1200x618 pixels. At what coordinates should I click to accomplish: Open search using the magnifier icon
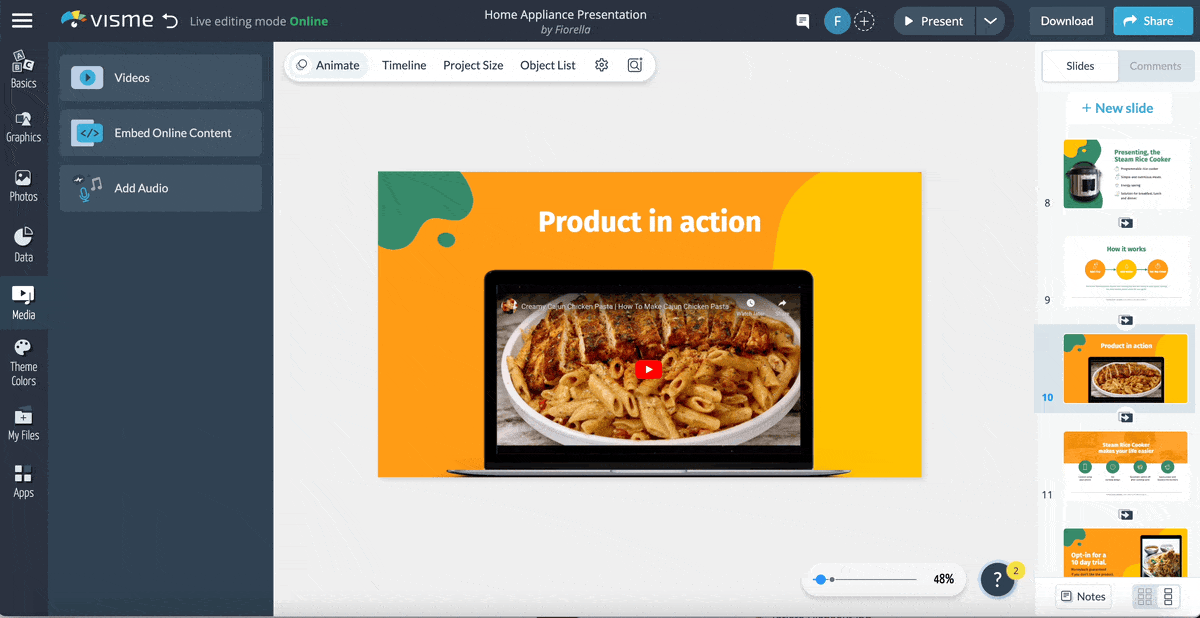[x=634, y=64]
